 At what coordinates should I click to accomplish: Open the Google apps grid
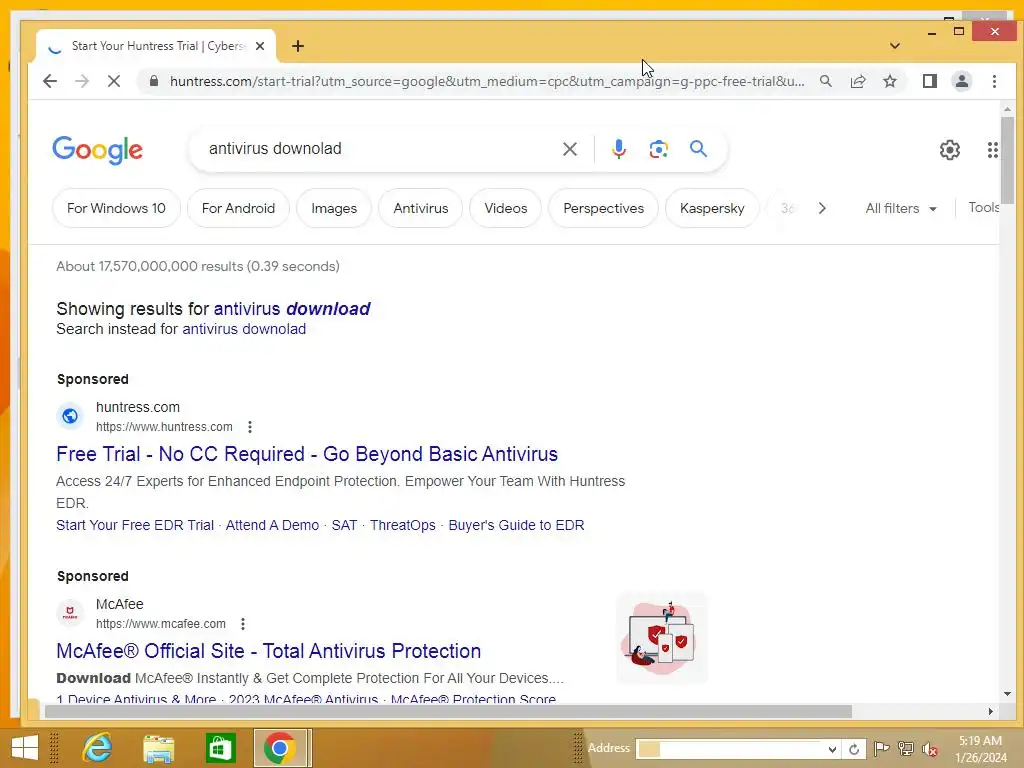pyautogui.click(x=993, y=150)
